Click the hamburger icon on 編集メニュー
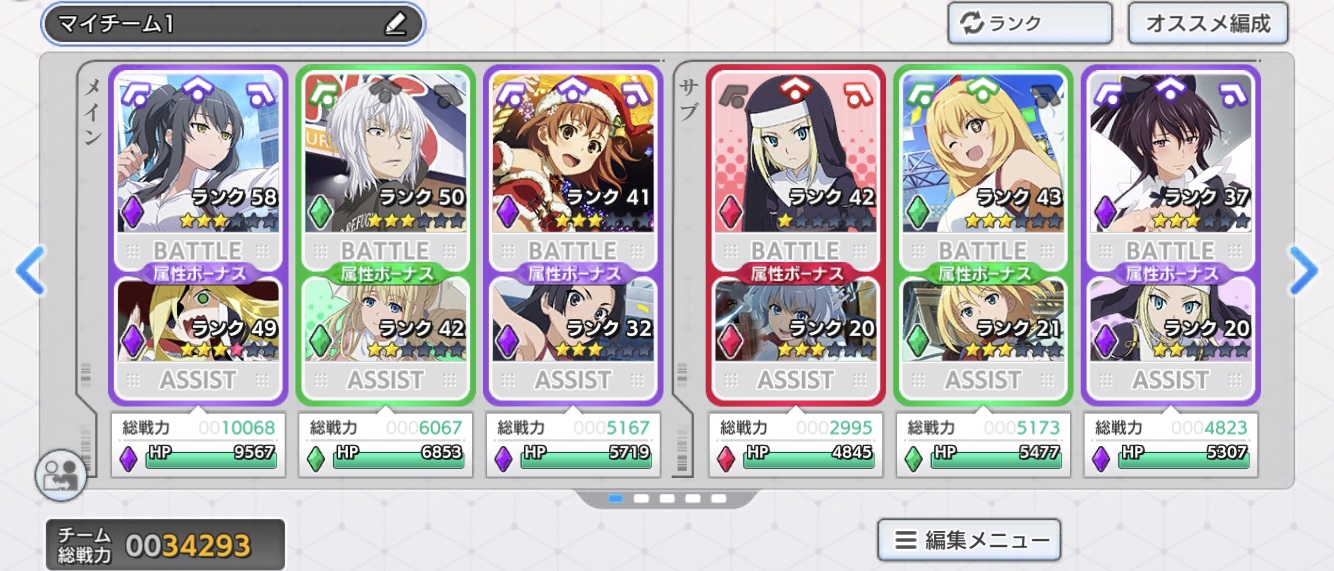1334x571 pixels. [905, 541]
